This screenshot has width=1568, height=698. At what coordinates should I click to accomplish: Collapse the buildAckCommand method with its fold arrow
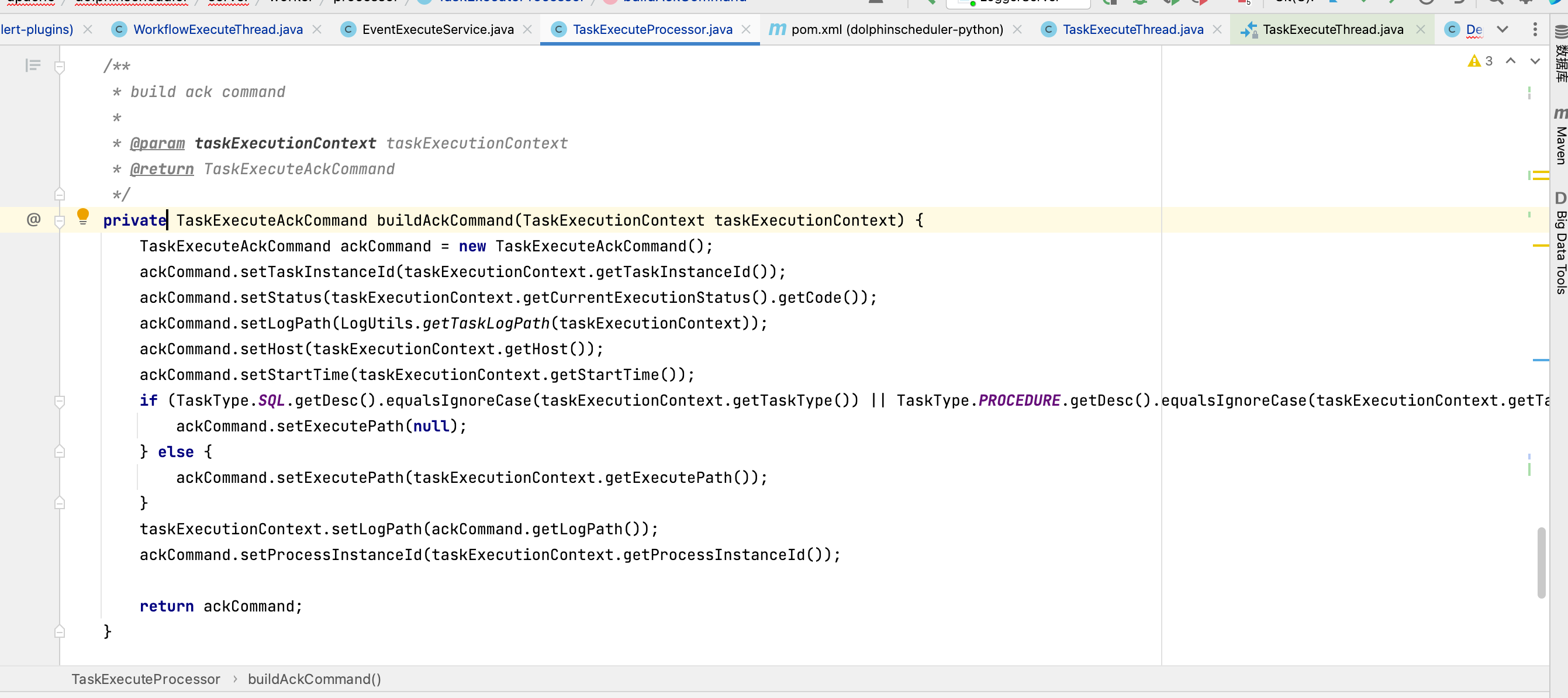pyautogui.click(x=59, y=220)
